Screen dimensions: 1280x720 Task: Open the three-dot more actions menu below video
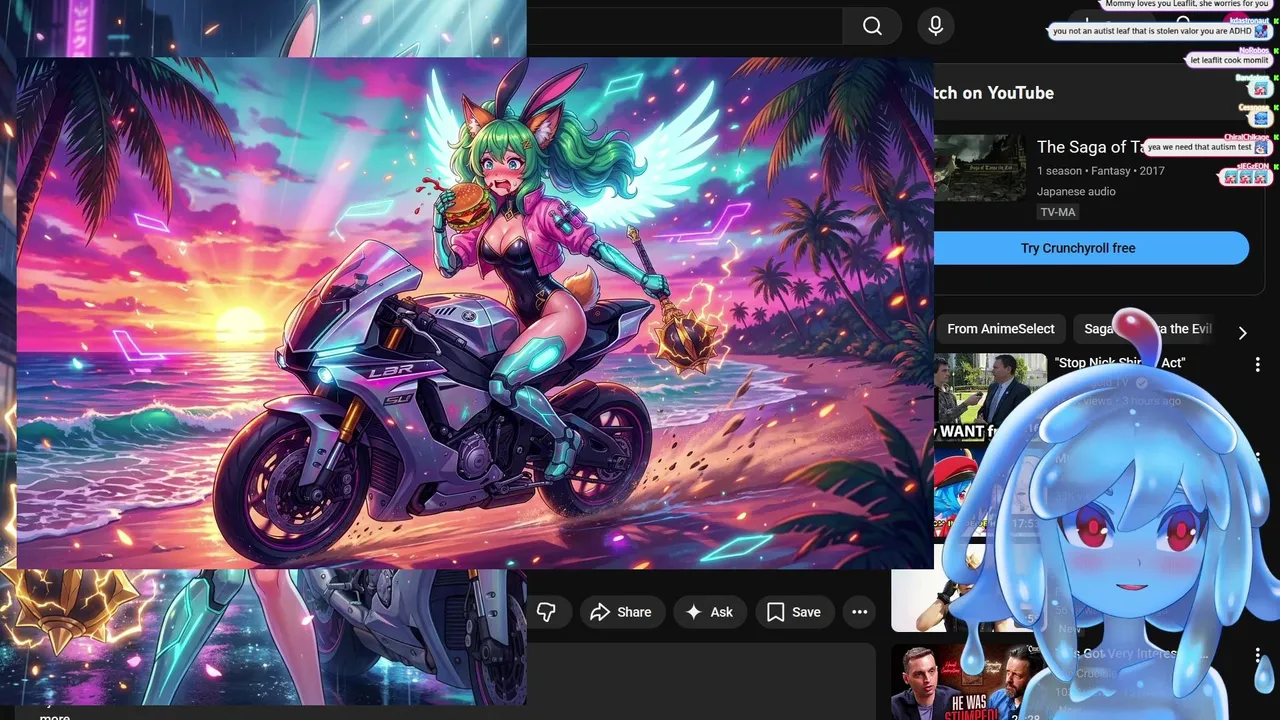coord(859,612)
